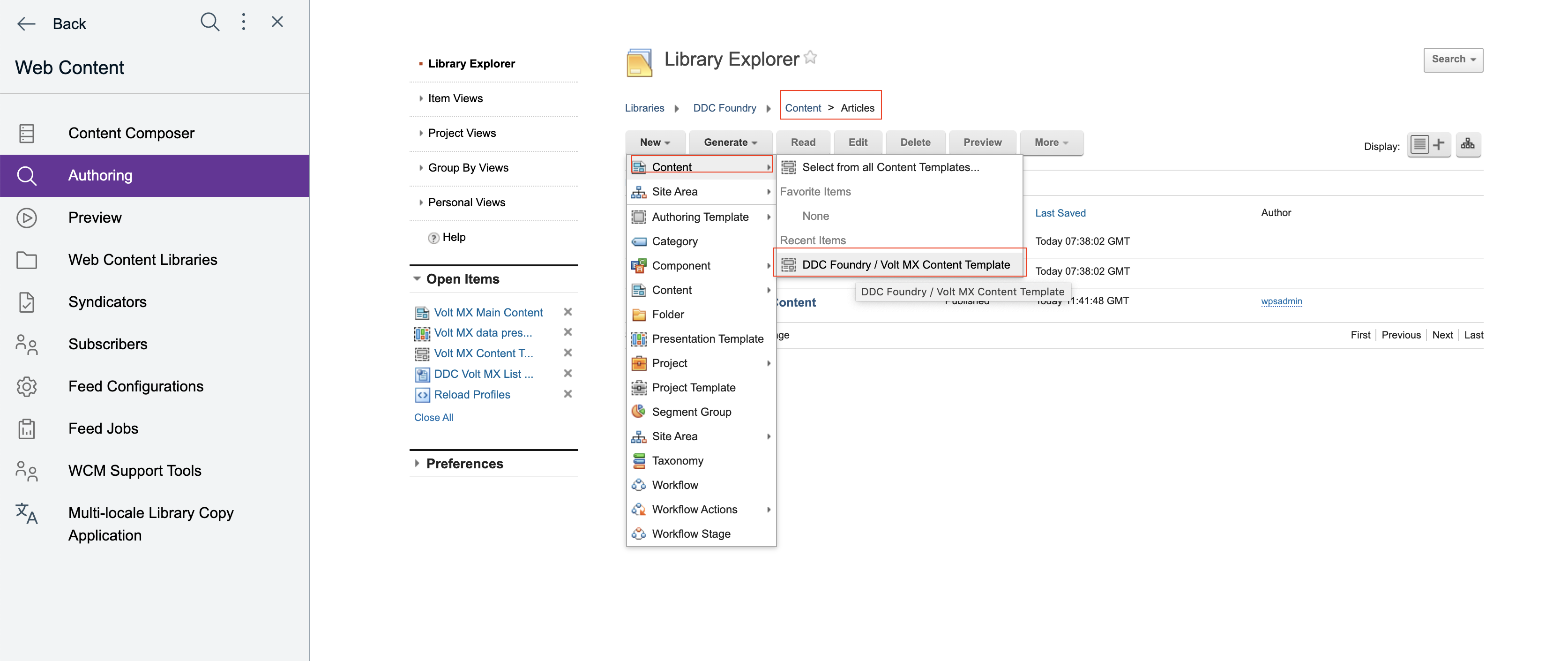Click the Help question mark icon
Screen dimensions: 1568x661
pyautogui.click(x=433, y=238)
